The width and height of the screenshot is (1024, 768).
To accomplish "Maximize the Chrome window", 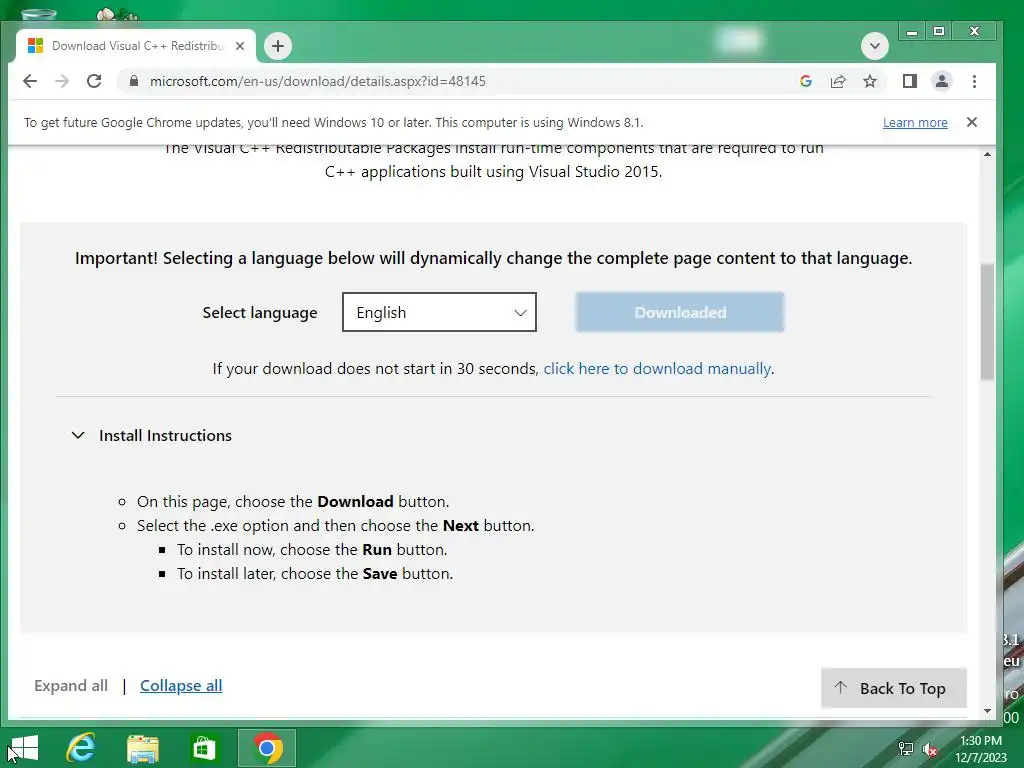I will click(939, 31).
